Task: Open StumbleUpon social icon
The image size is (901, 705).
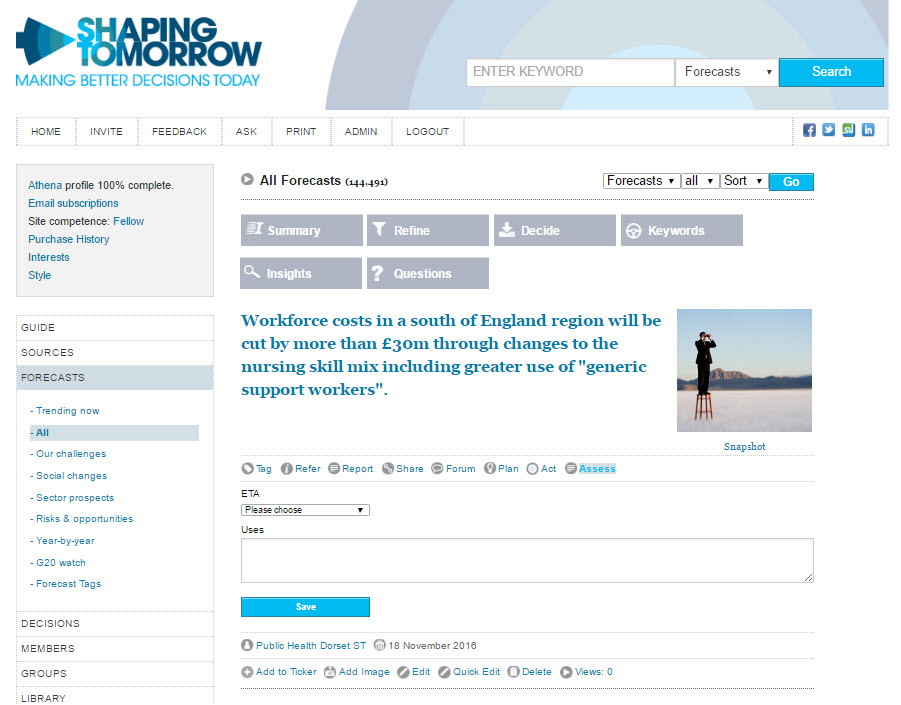Action: [x=849, y=130]
